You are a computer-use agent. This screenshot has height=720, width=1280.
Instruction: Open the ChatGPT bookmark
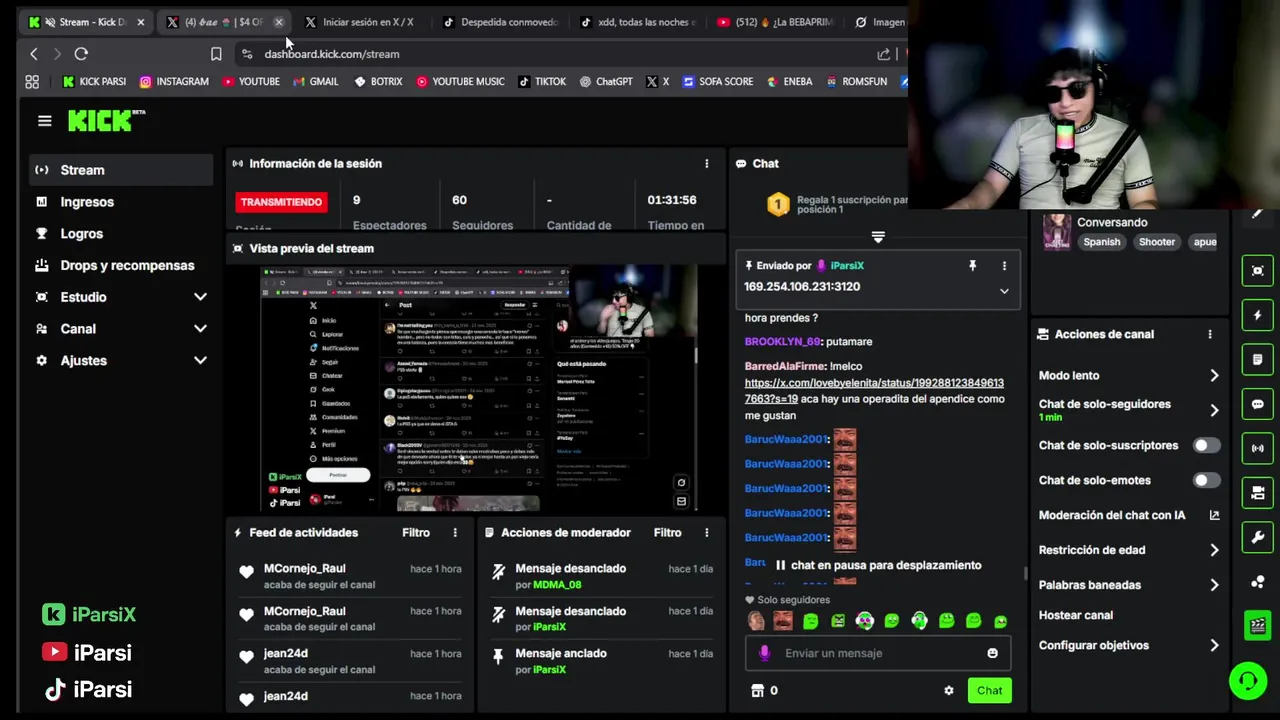pyautogui.click(x=605, y=82)
